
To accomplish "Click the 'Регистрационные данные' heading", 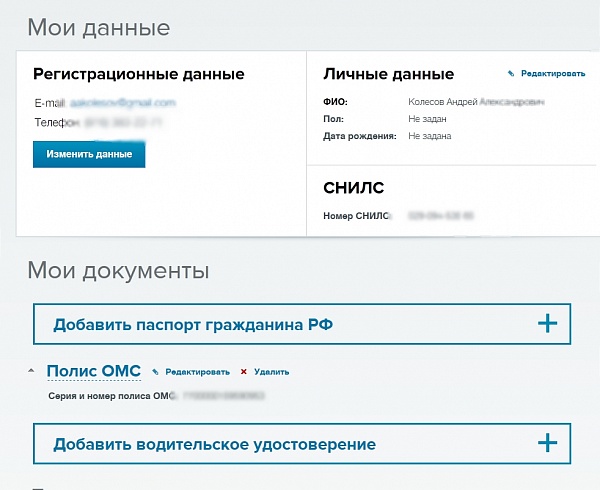I will 139,74.
